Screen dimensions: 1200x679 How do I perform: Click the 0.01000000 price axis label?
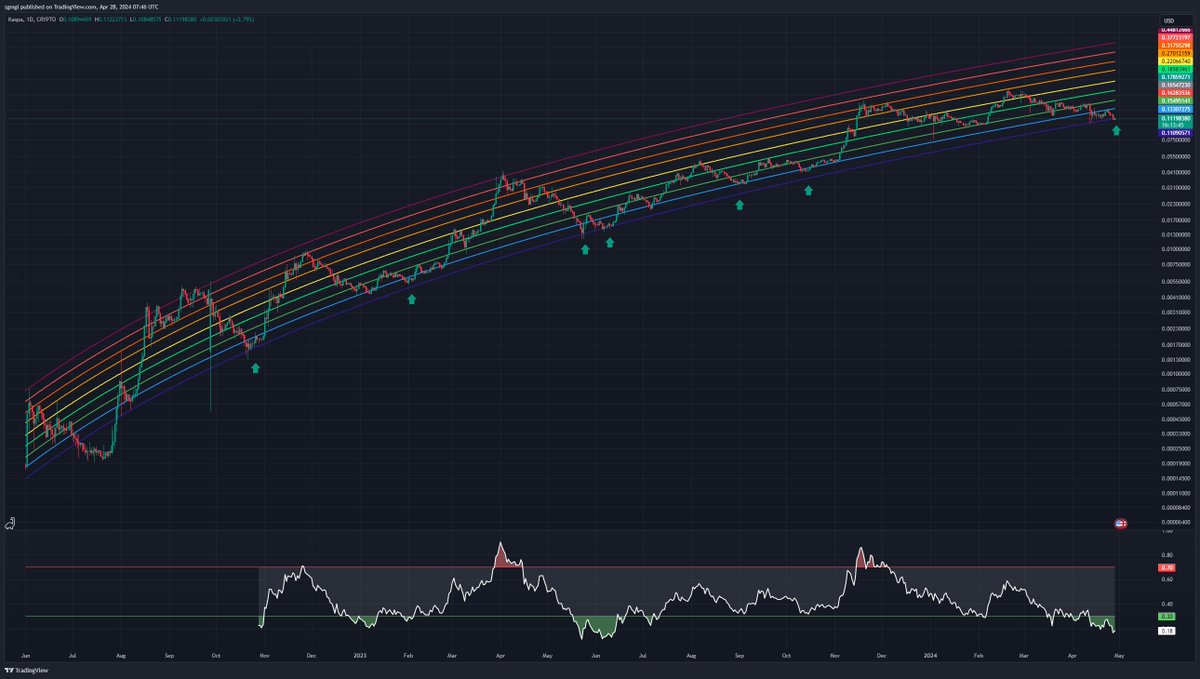[1176, 249]
